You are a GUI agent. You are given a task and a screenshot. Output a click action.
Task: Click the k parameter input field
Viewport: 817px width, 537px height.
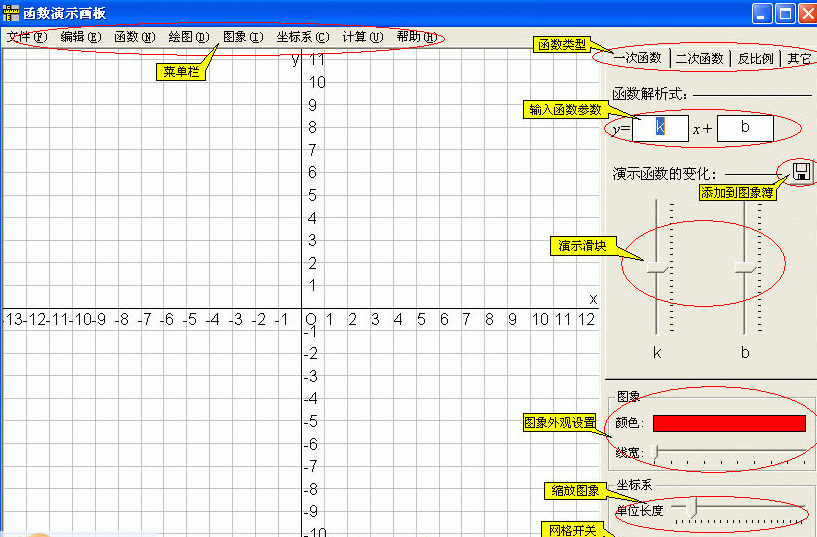(x=660, y=128)
